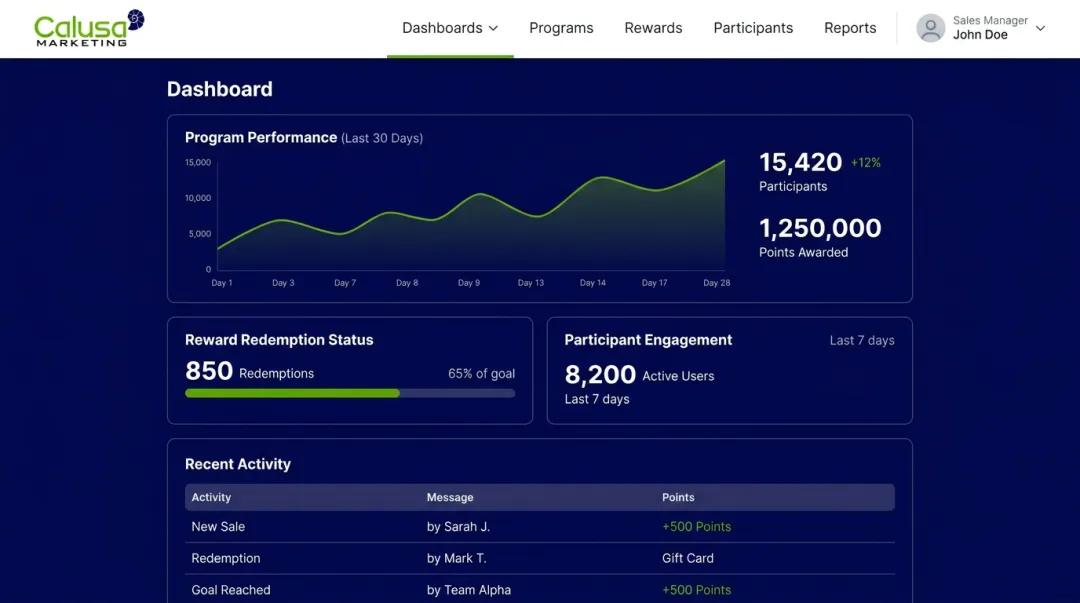Open the Dashboards dropdown menu
This screenshot has height=603, width=1080.
click(450, 28)
